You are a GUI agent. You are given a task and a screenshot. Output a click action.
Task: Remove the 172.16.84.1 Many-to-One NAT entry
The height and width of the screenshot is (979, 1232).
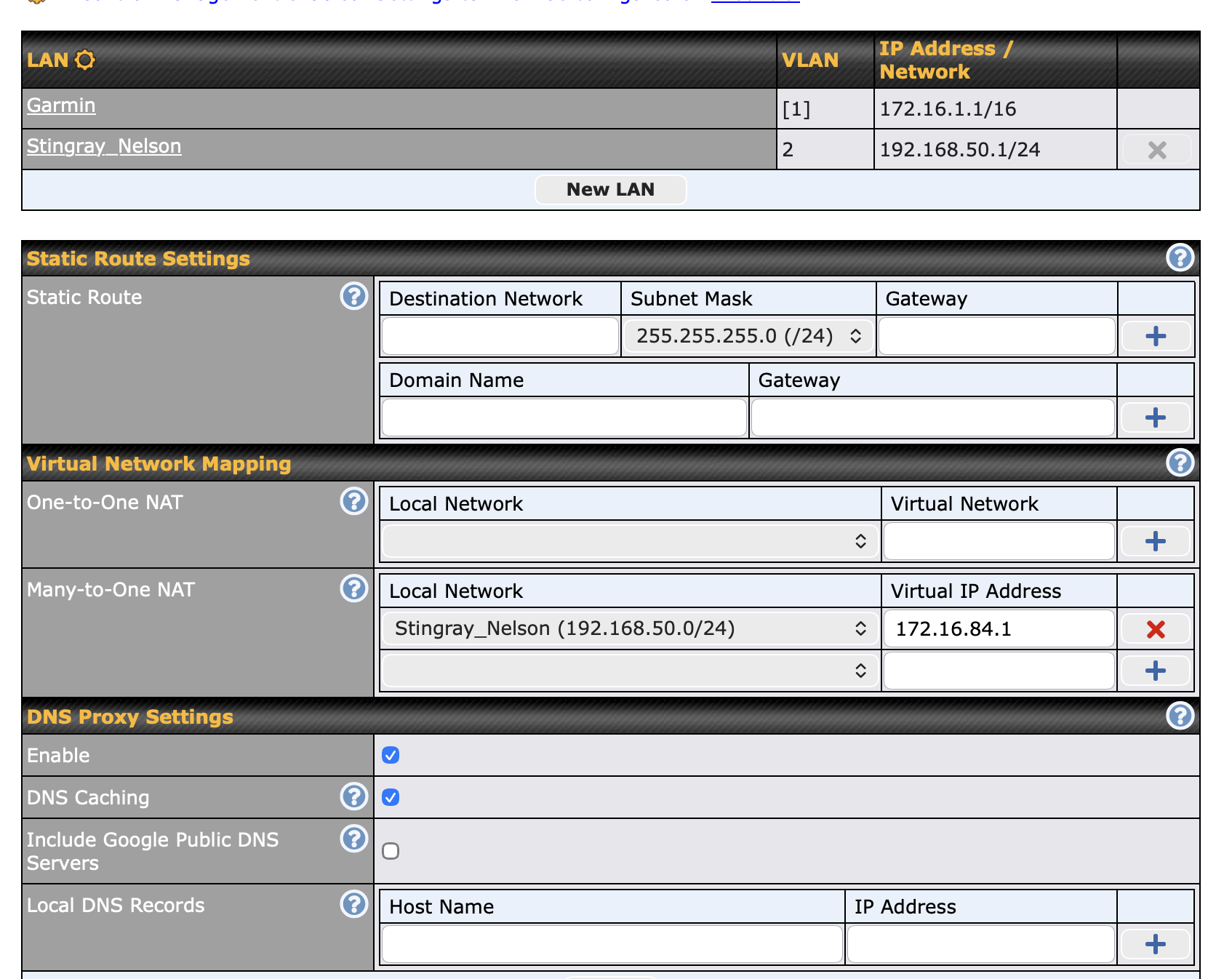(x=1156, y=629)
